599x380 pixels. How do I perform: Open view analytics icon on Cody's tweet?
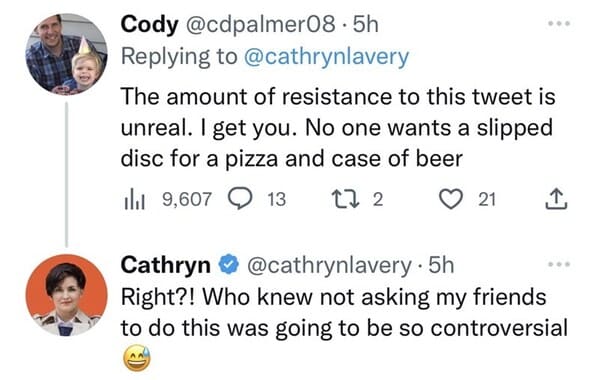[134, 200]
